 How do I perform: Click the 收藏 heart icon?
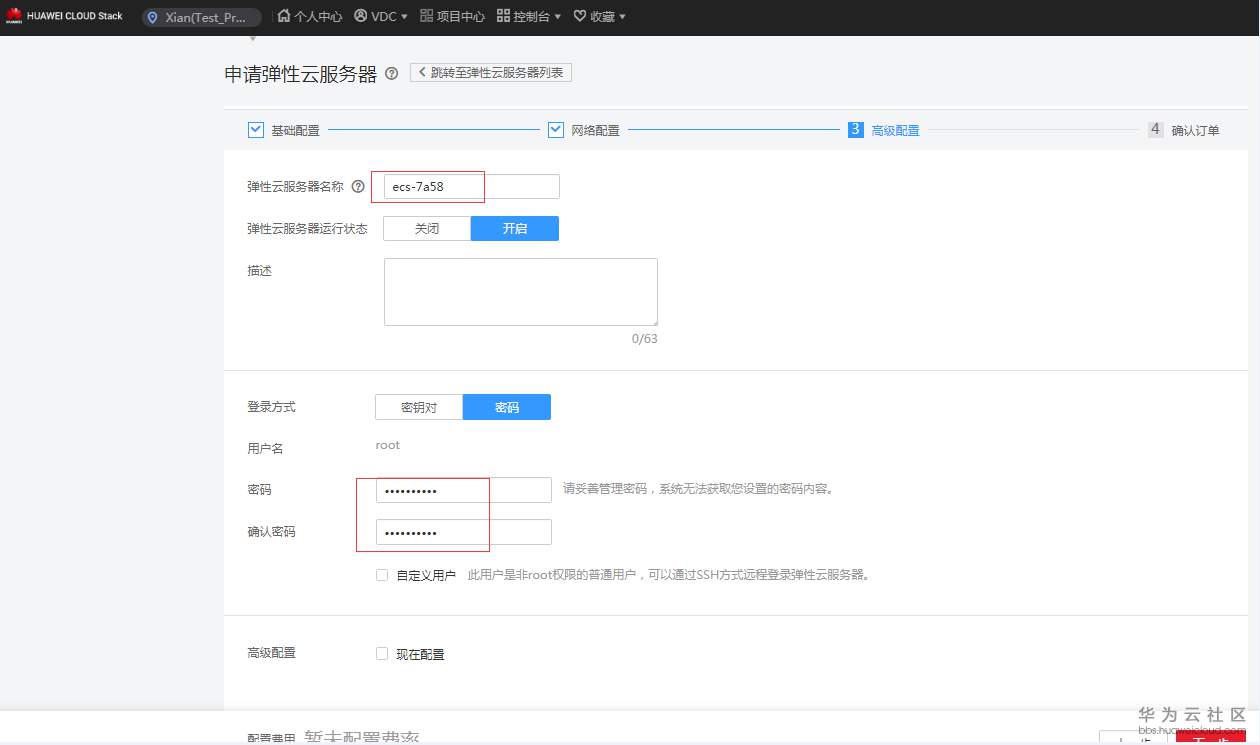pos(578,16)
